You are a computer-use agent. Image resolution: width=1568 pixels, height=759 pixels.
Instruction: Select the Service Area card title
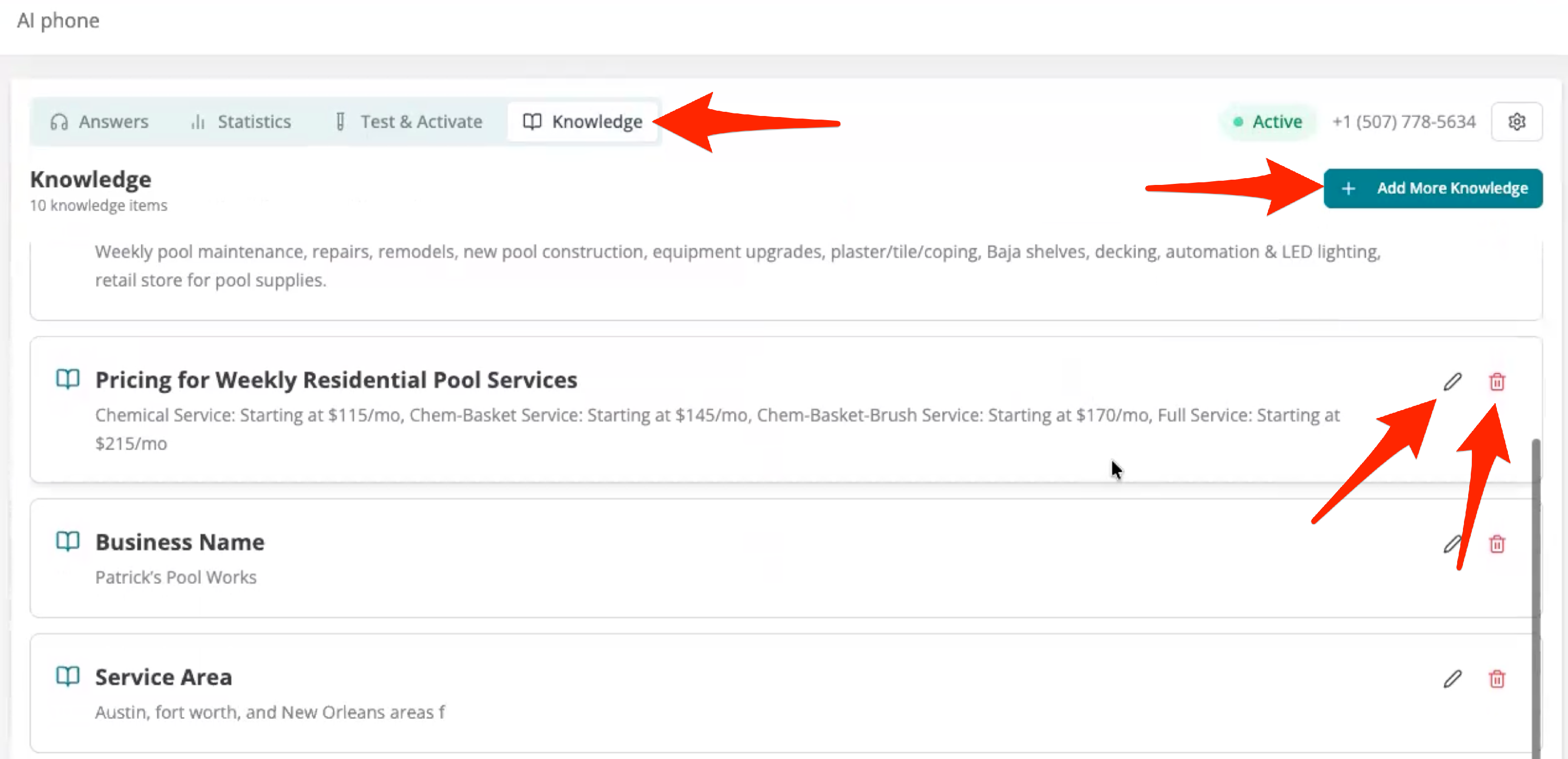tap(163, 677)
